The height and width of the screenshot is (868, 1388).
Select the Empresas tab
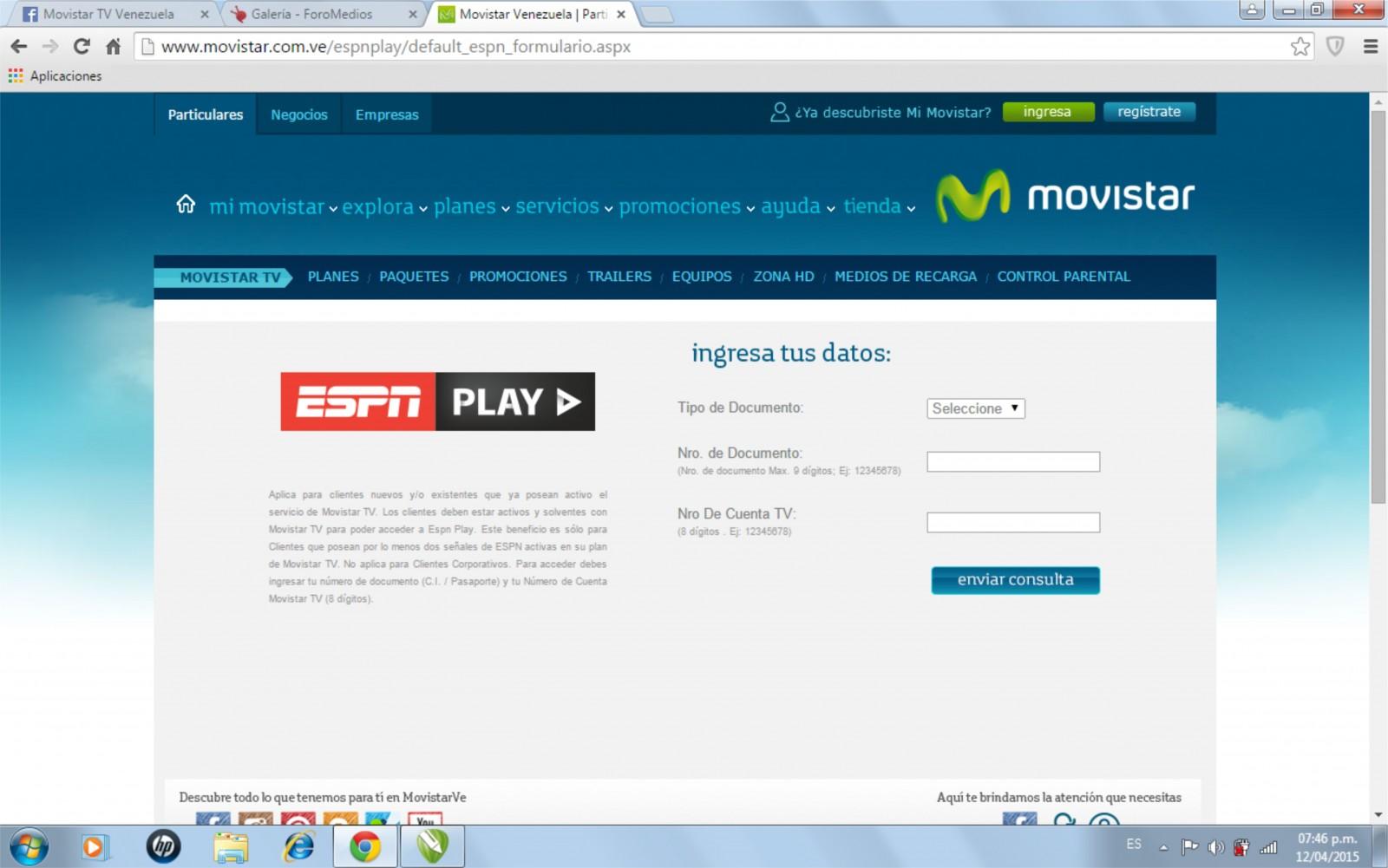387,114
